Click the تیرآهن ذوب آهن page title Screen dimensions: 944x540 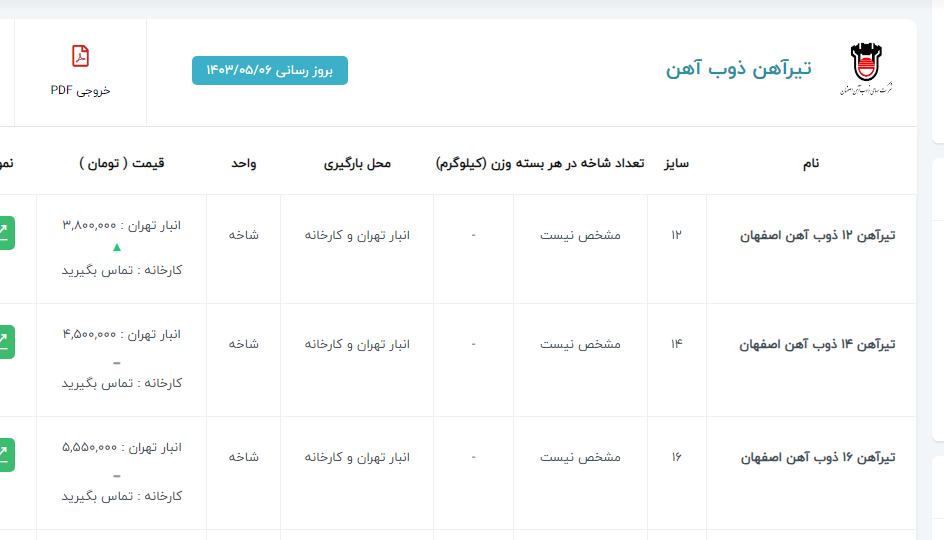click(738, 68)
